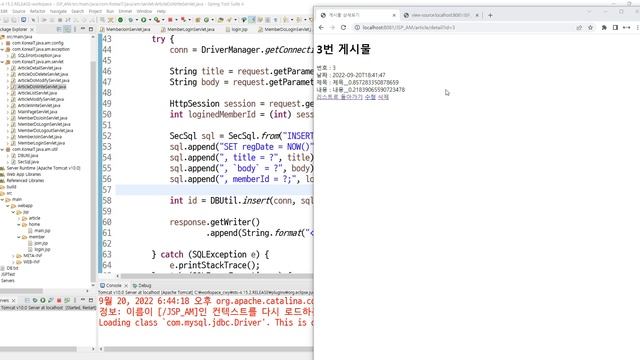Share this page from the address bar
Screen dimensions: 640x360
click(579, 27)
